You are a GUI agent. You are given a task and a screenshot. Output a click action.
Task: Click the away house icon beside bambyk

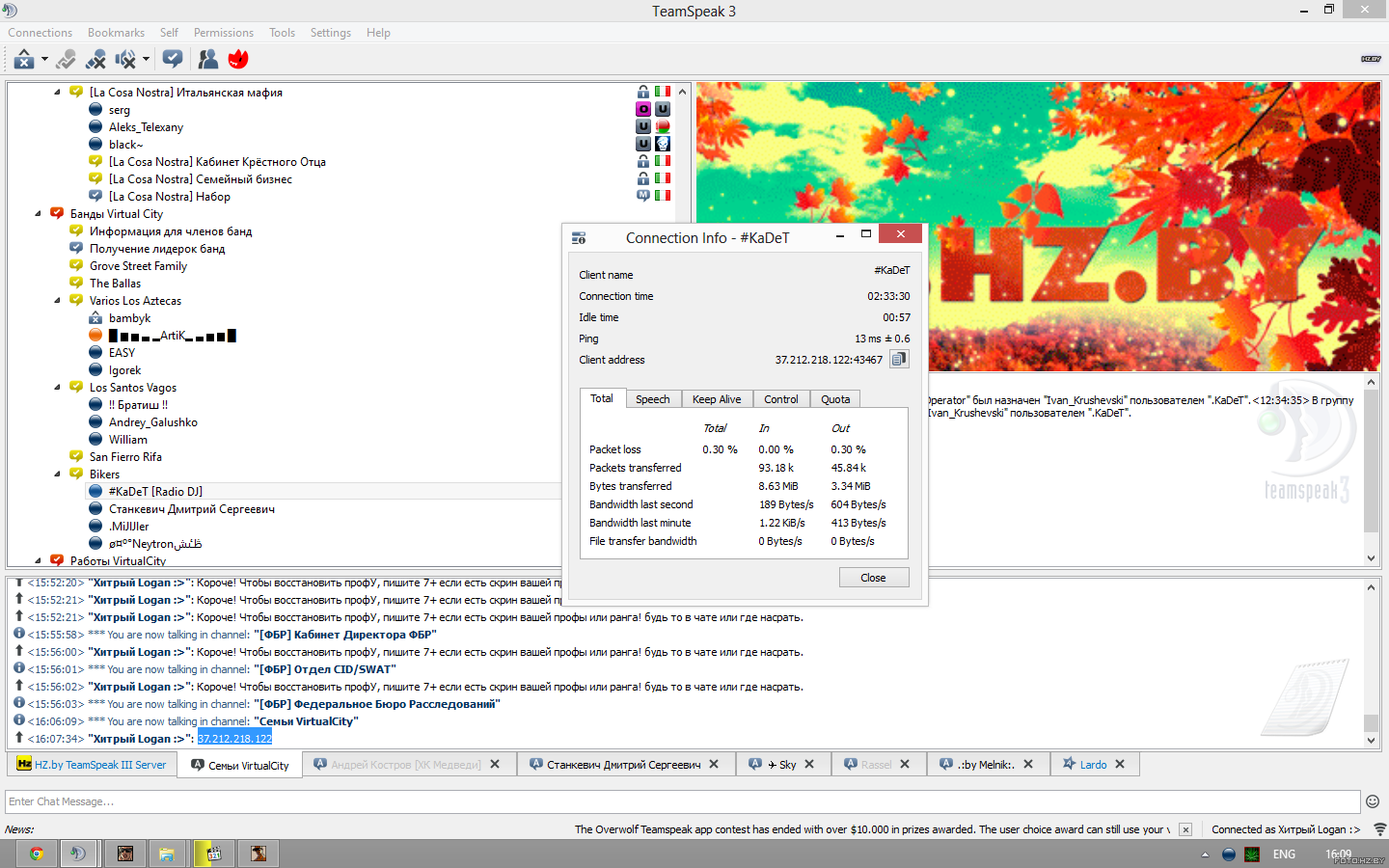click(95, 317)
